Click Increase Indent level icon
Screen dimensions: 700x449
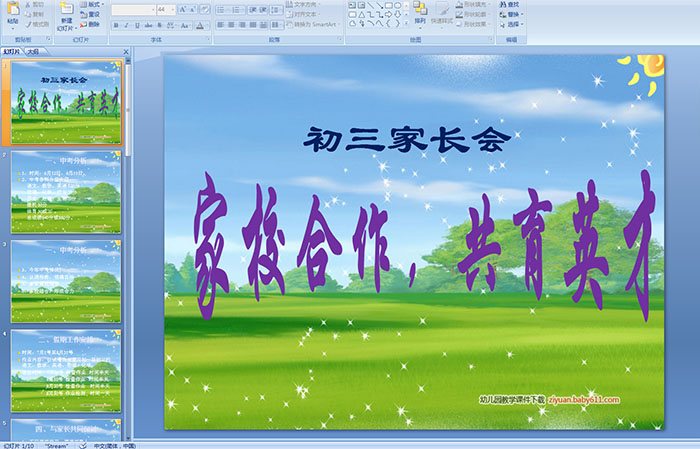(x=263, y=9)
